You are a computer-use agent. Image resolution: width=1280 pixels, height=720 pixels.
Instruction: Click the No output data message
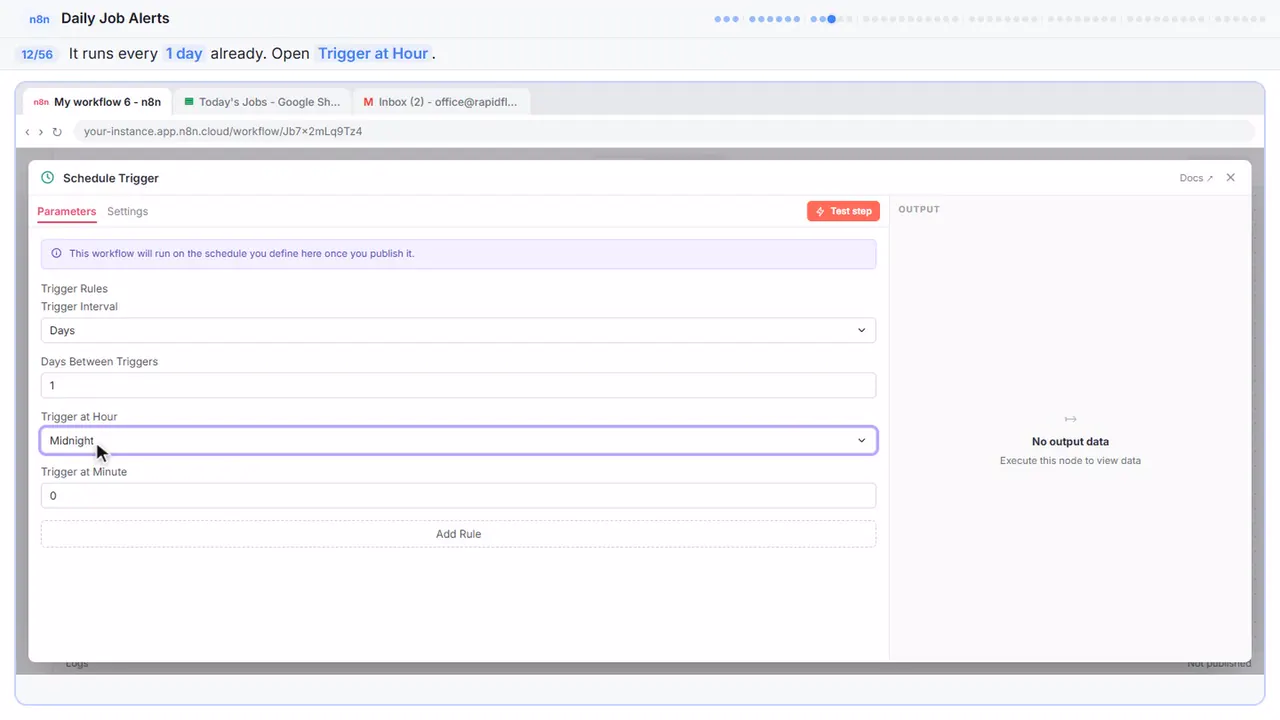tap(1070, 442)
